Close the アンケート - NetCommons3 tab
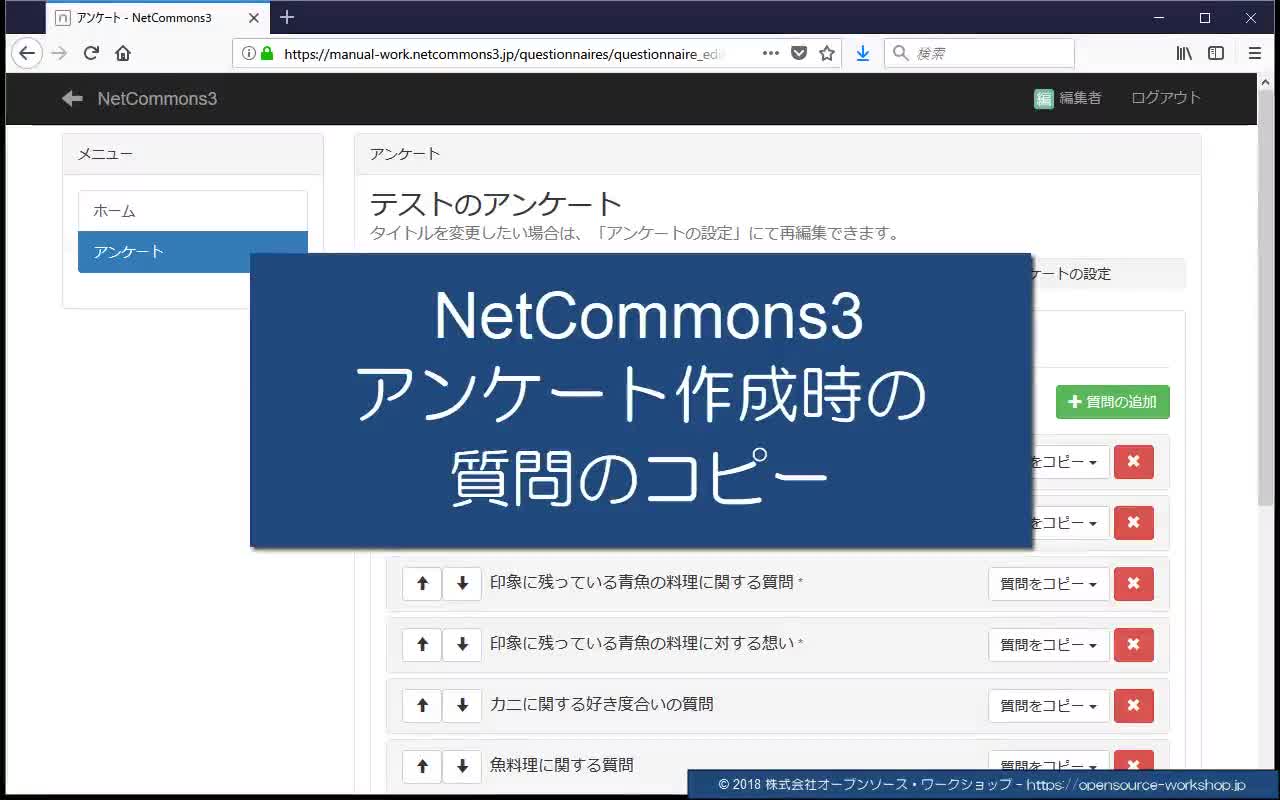This screenshot has width=1280, height=800. coord(254,18)
